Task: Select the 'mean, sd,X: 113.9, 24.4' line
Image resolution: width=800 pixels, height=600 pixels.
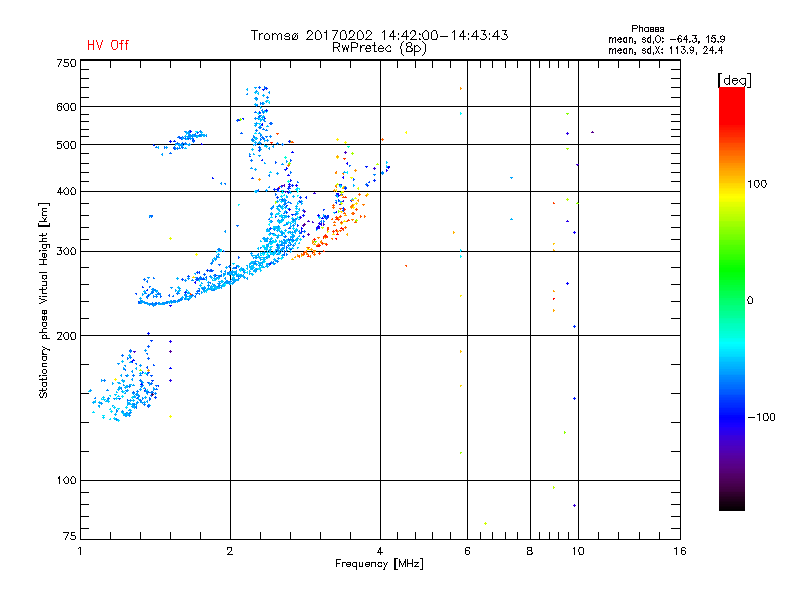Action: click(665, 50)
